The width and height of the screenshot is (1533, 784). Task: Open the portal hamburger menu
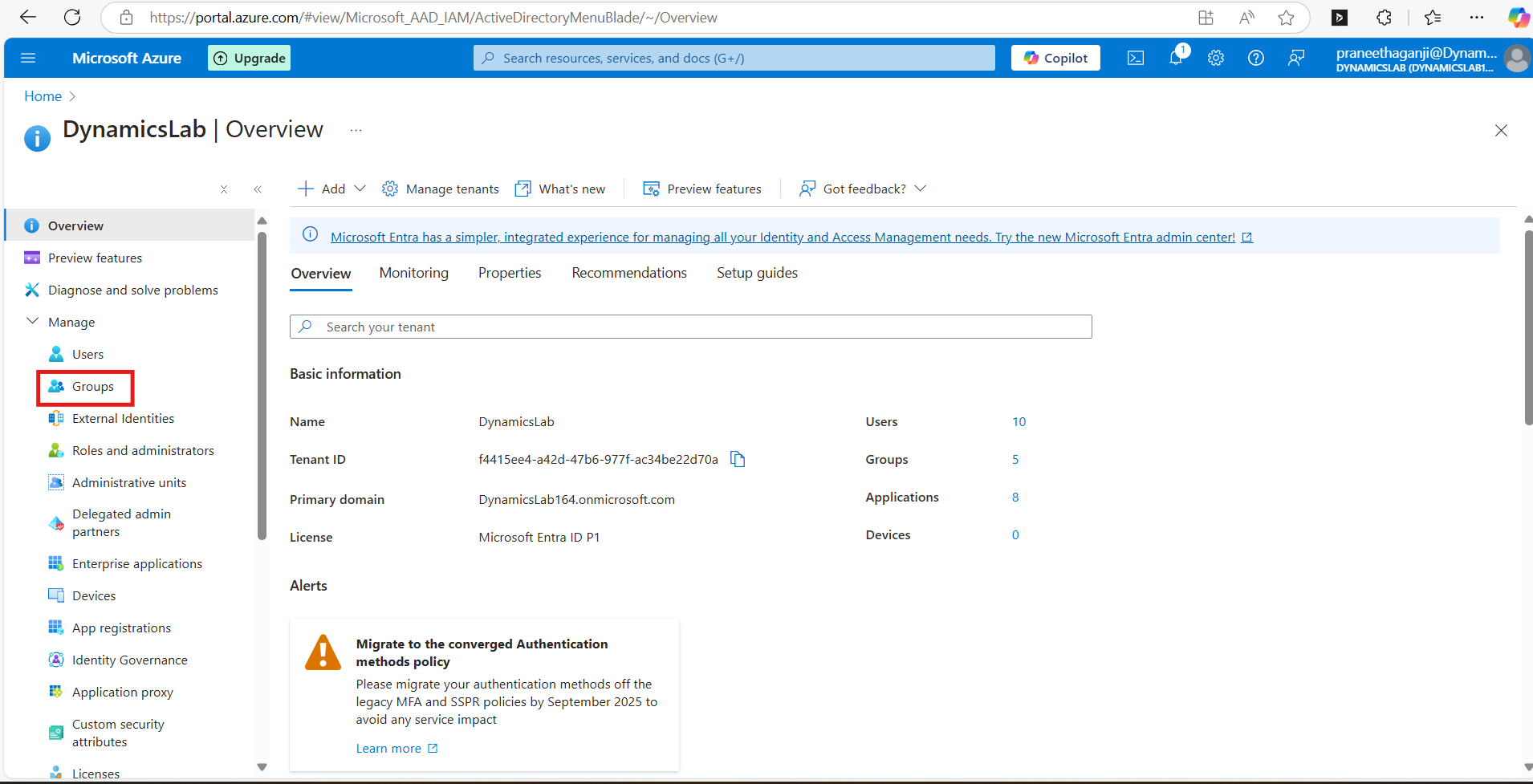tap(28, 58)
